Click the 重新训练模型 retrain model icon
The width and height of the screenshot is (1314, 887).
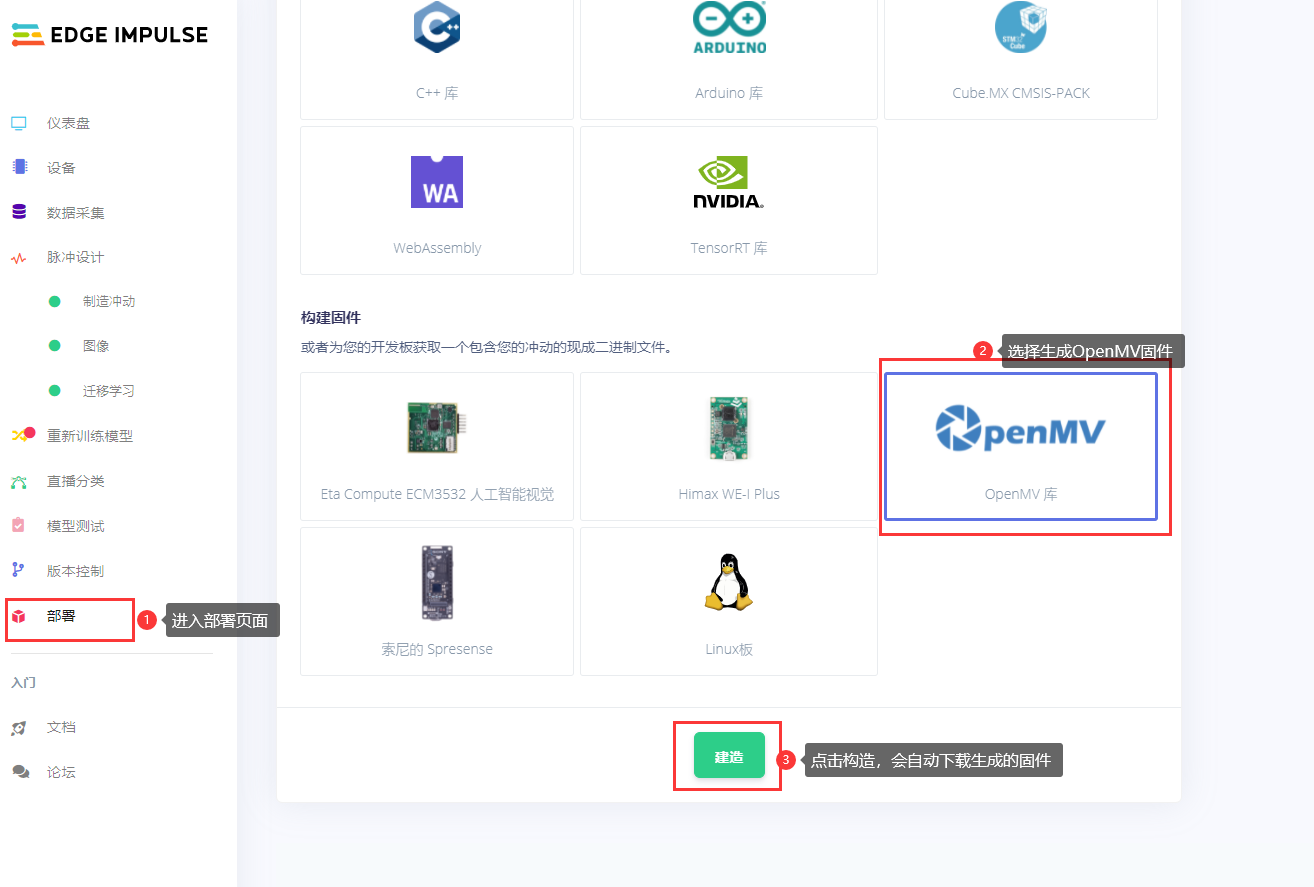[21, 435]
